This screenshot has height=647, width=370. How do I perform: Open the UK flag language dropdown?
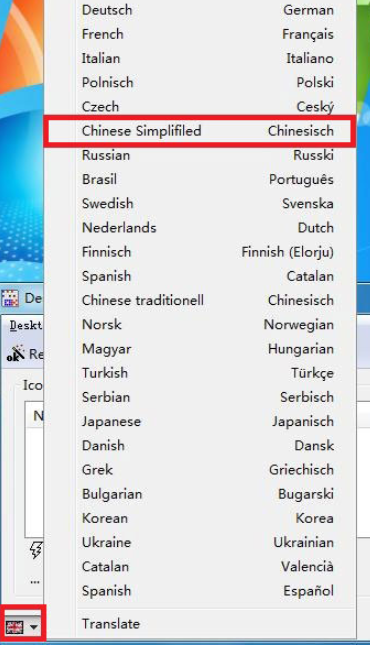click(22, 627)
